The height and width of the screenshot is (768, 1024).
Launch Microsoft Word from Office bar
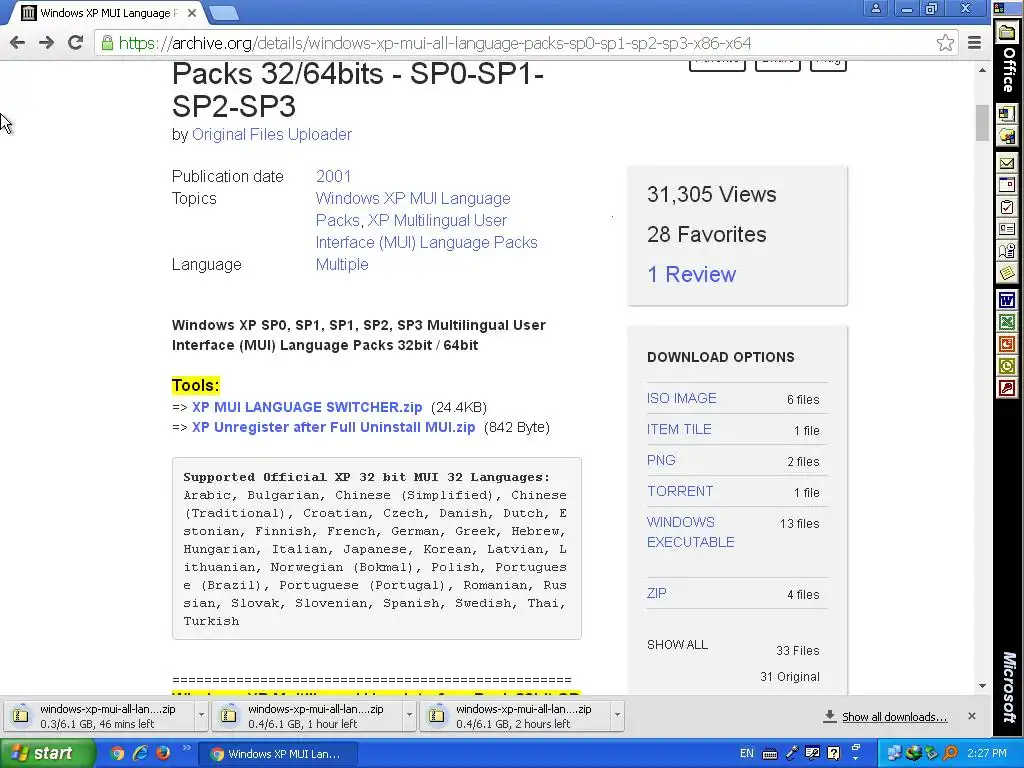1007,300
